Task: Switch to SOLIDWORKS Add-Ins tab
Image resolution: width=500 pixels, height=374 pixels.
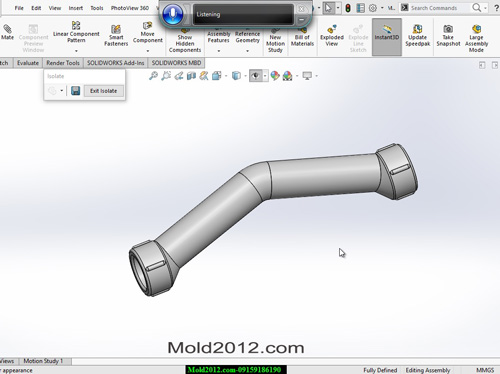Action: (x=116, y=63)
